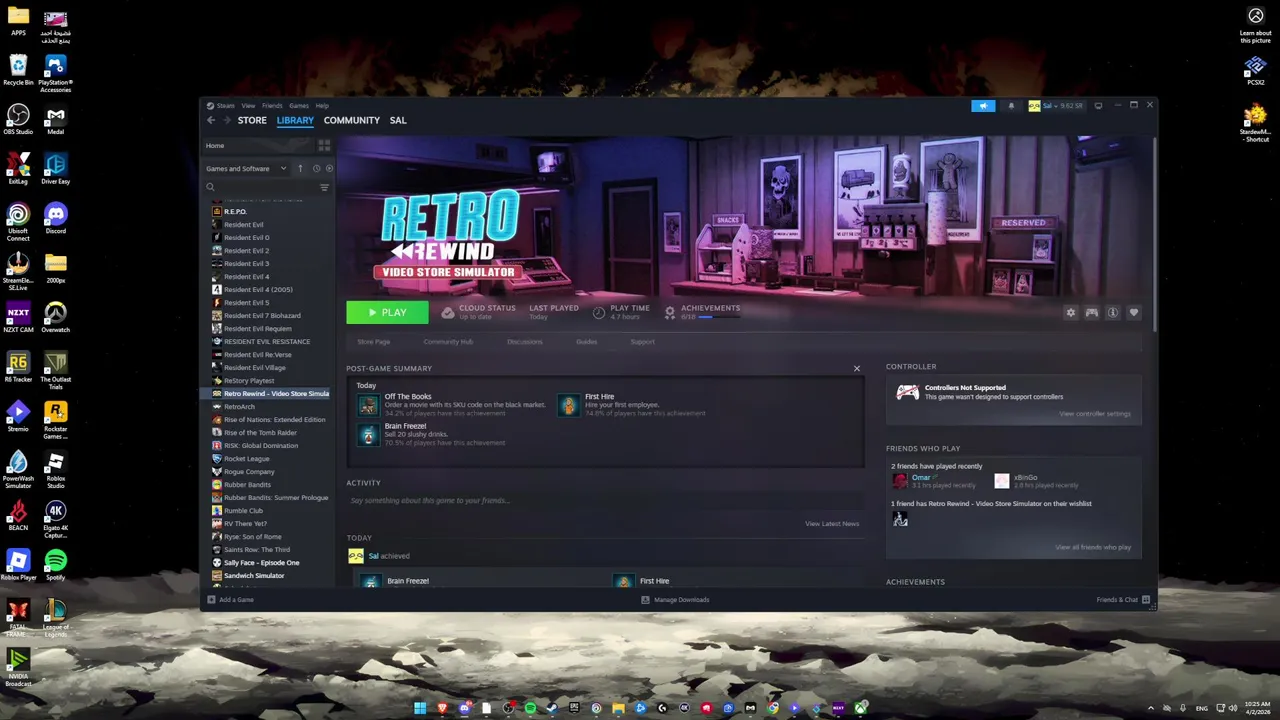1280x720 pixels.
Task: Open the Friends menu
Action: 272,106
